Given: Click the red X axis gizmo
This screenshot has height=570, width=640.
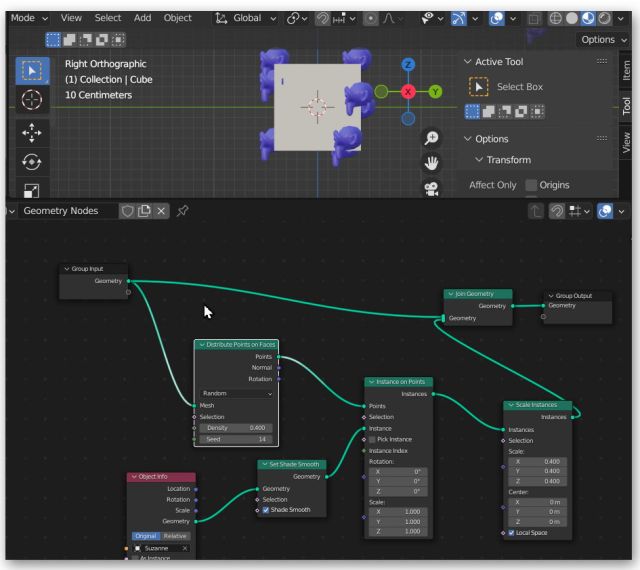Looking at the screenshot, I should click(408, 92).
